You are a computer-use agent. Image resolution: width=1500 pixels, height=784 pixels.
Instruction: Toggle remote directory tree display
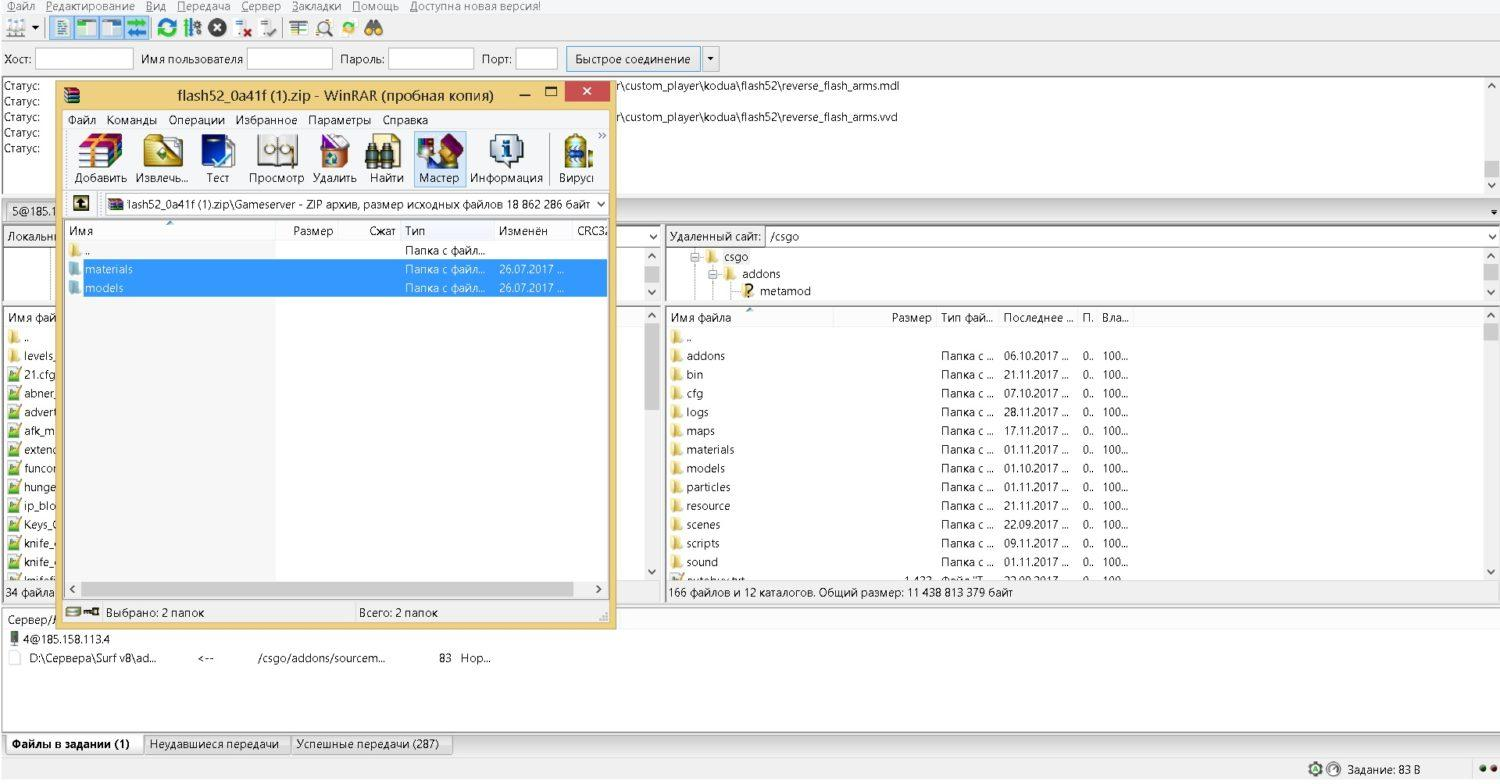111,28
